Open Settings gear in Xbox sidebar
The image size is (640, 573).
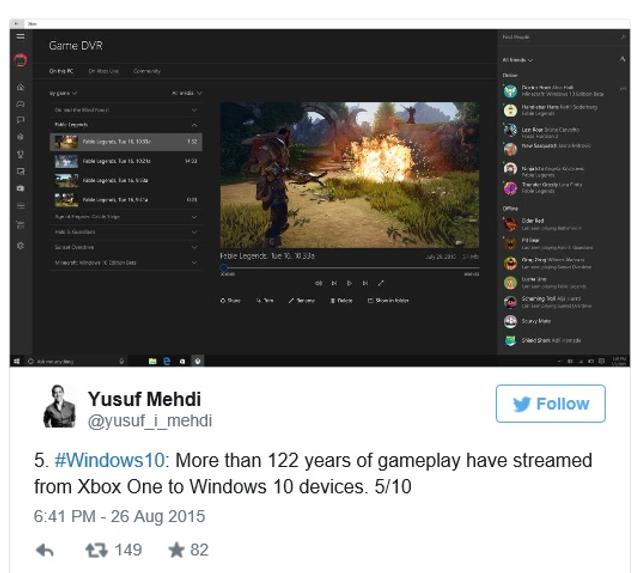coord(20,246)
